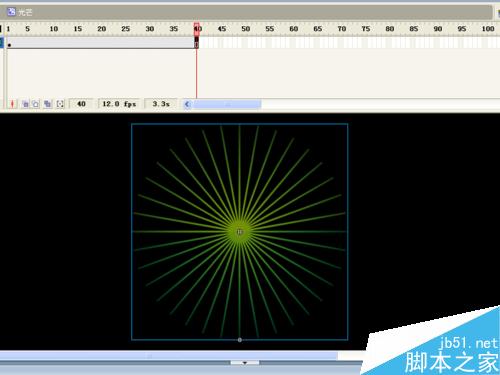
Task: Click frame 20 on the timeline ruler
Action: tap(102, 29)
